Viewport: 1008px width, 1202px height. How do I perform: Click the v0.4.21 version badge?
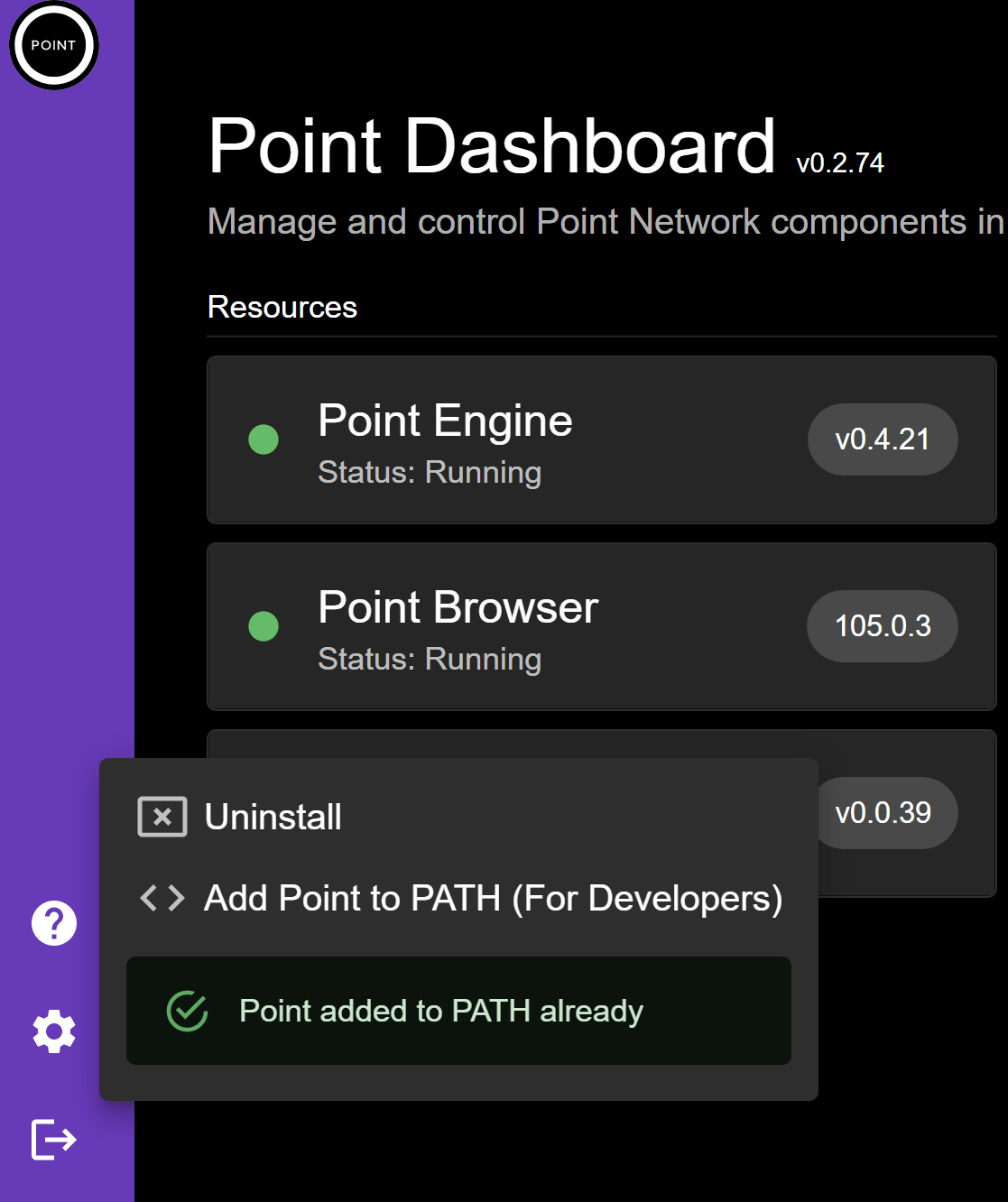tap(883, 439)
